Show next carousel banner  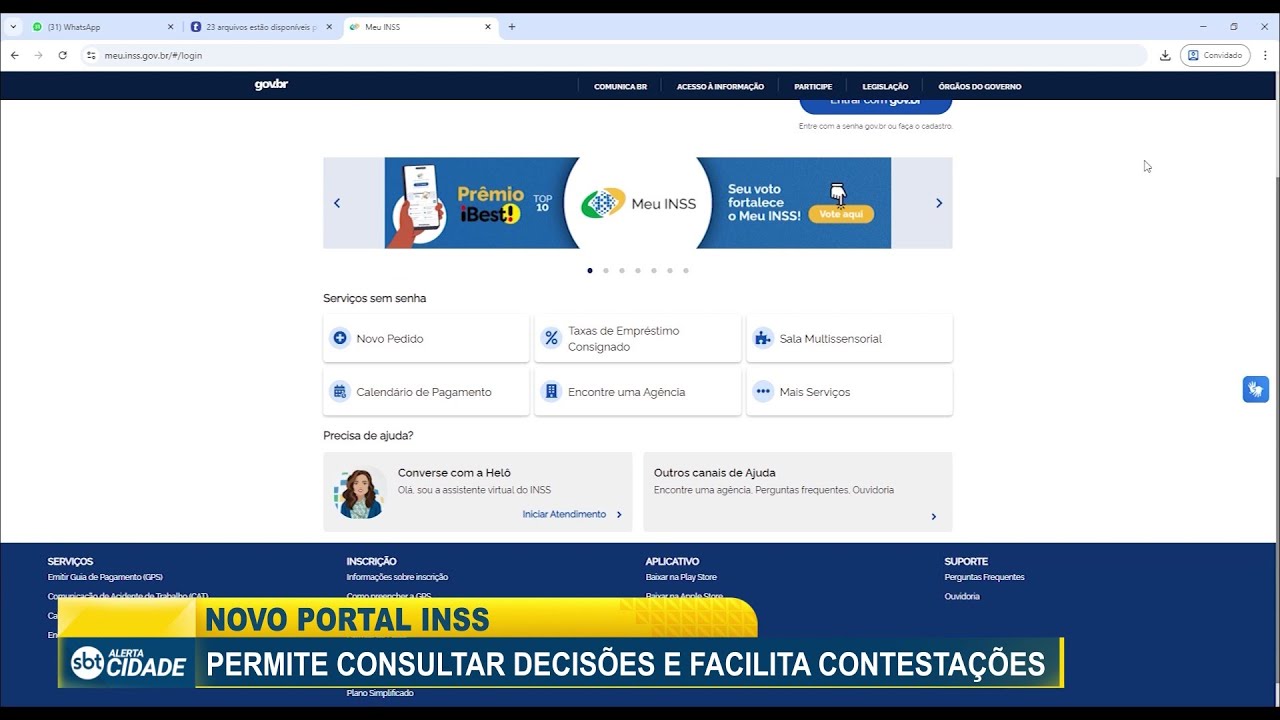(x=939, y=203)
